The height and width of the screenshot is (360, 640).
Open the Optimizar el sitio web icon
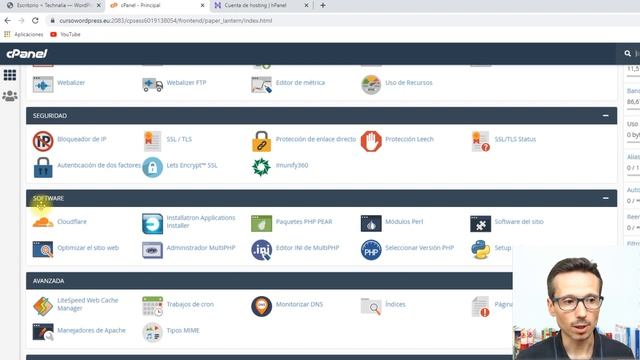tap(43, 250)
